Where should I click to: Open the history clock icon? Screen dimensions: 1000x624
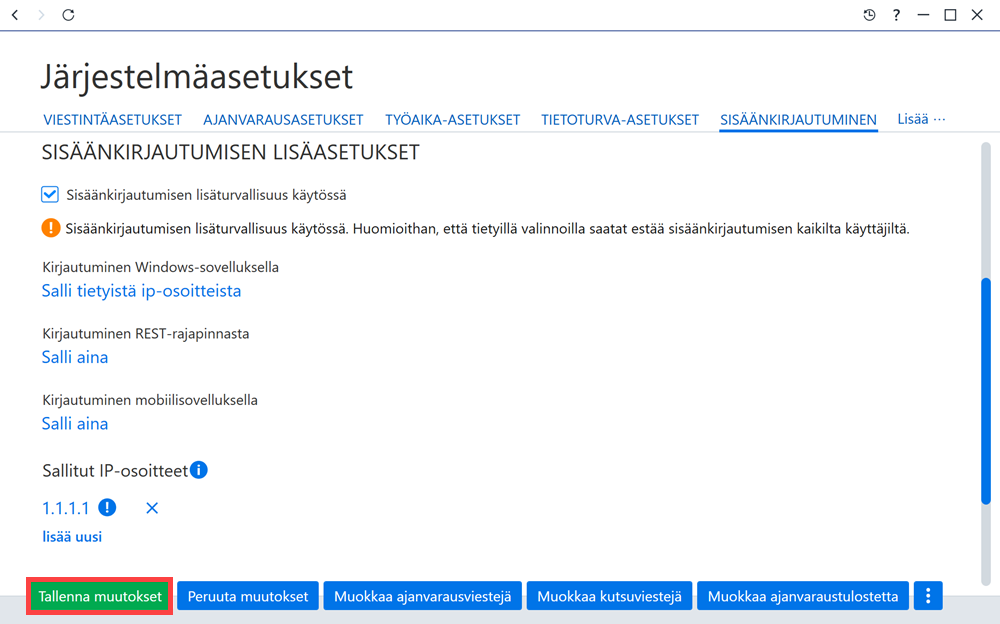coord(869,15)
